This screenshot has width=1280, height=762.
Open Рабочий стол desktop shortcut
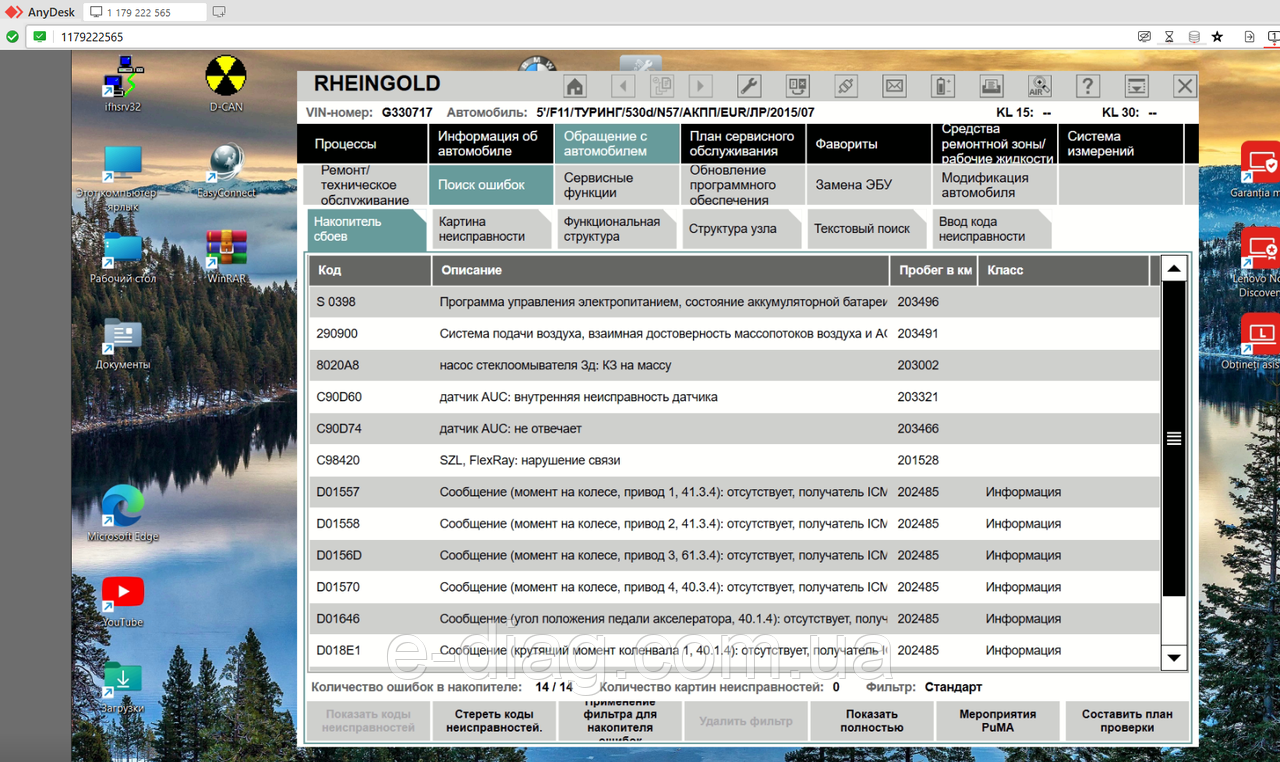pyautogui.click(x=123, y=257)
